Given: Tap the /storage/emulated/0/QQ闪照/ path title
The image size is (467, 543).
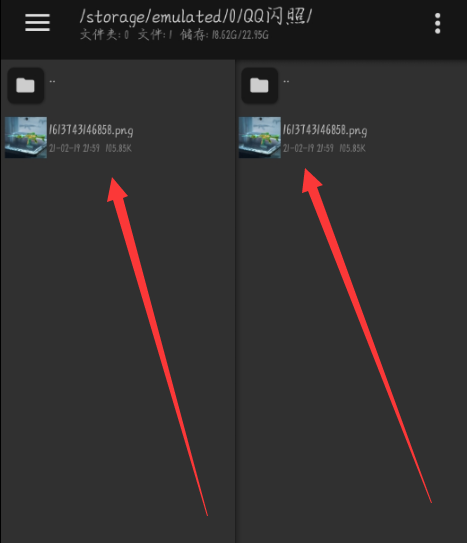Looking at the screenshot, I should pos(196,16).
